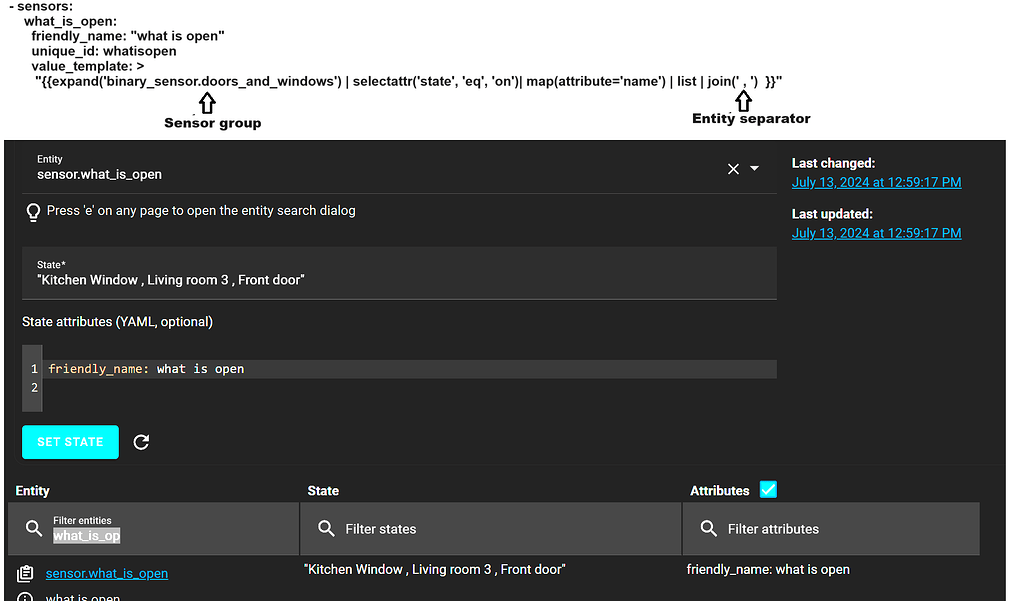Click the lightbulb tip icon
This screenshot has width=1035, height=601.
tap(33, 213)
